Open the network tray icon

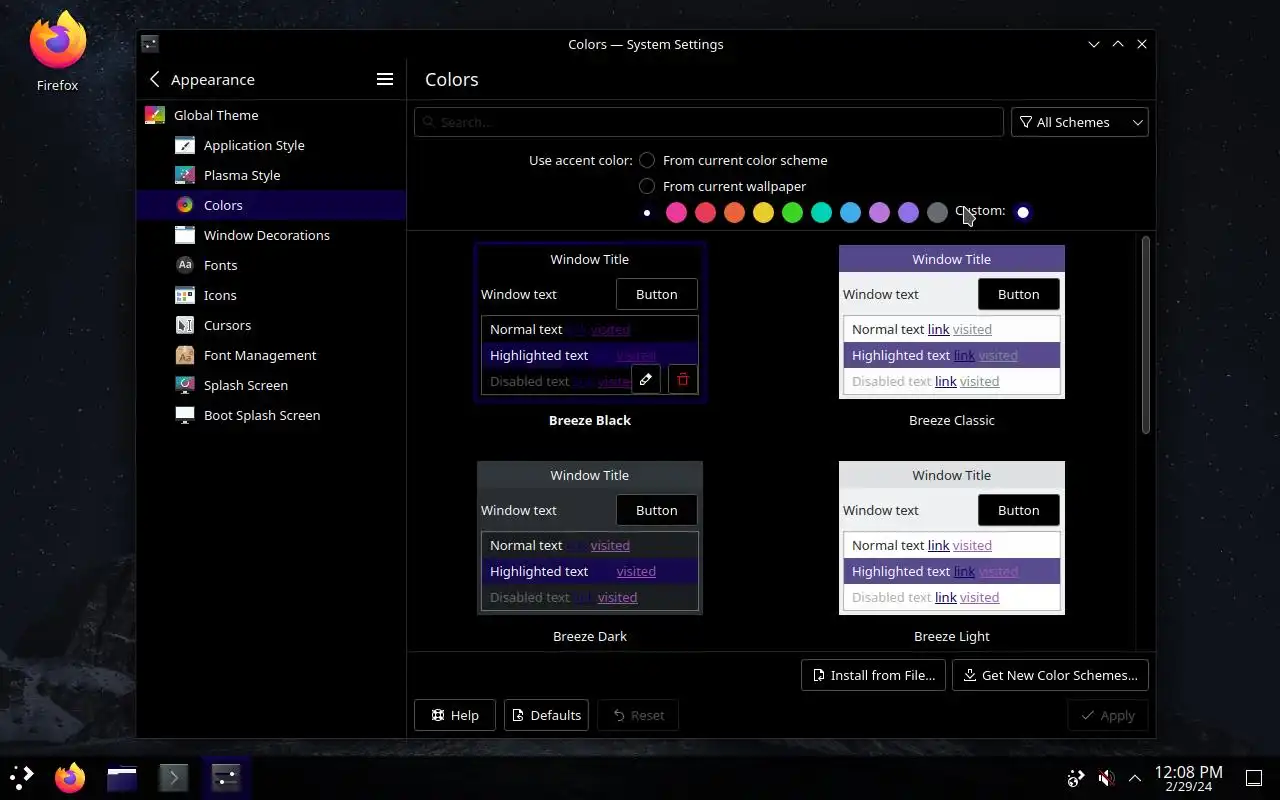click(x=1076, y=778)
